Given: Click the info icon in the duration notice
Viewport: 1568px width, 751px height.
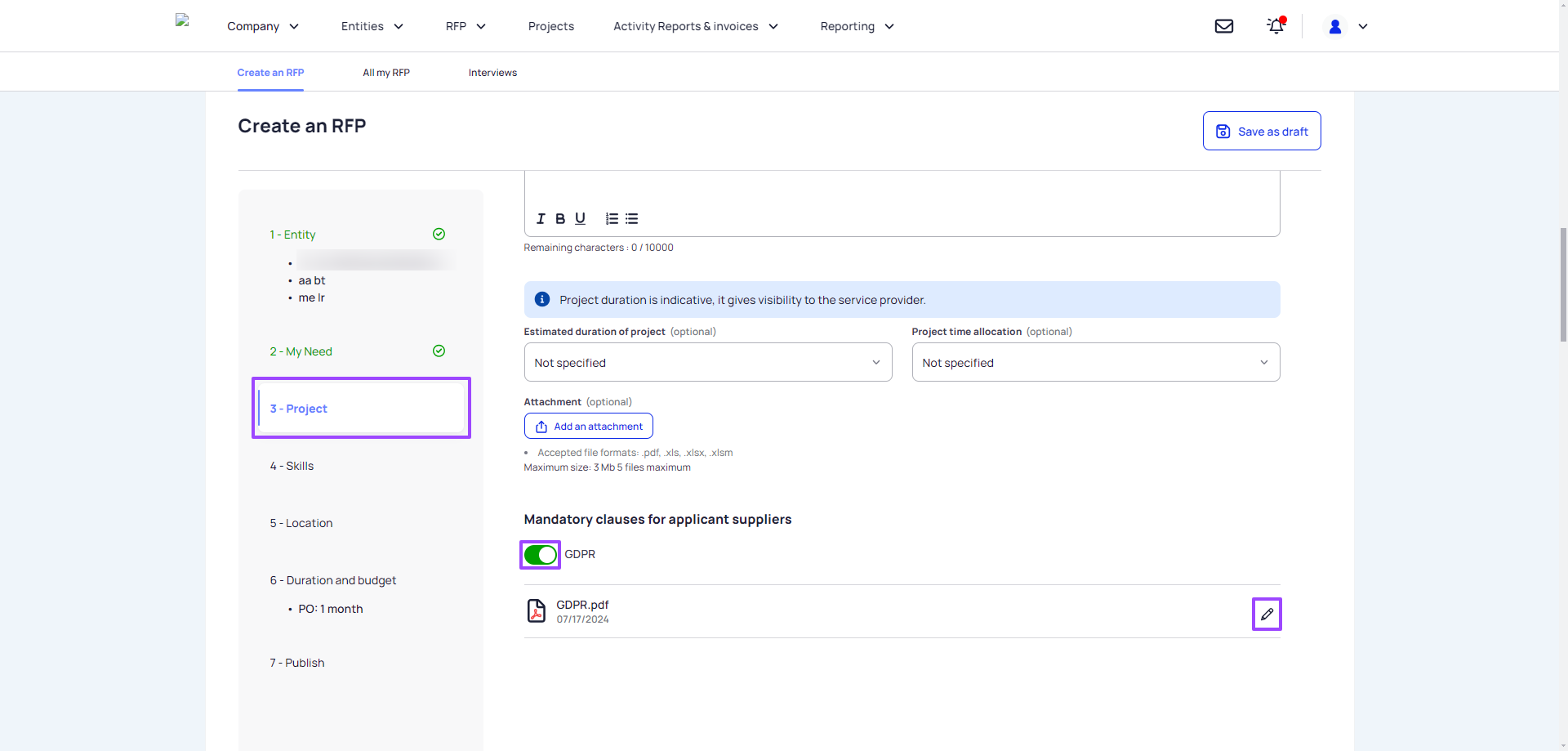Looking at the screenshot, I should pyautogui.click(x=542, y=300).
